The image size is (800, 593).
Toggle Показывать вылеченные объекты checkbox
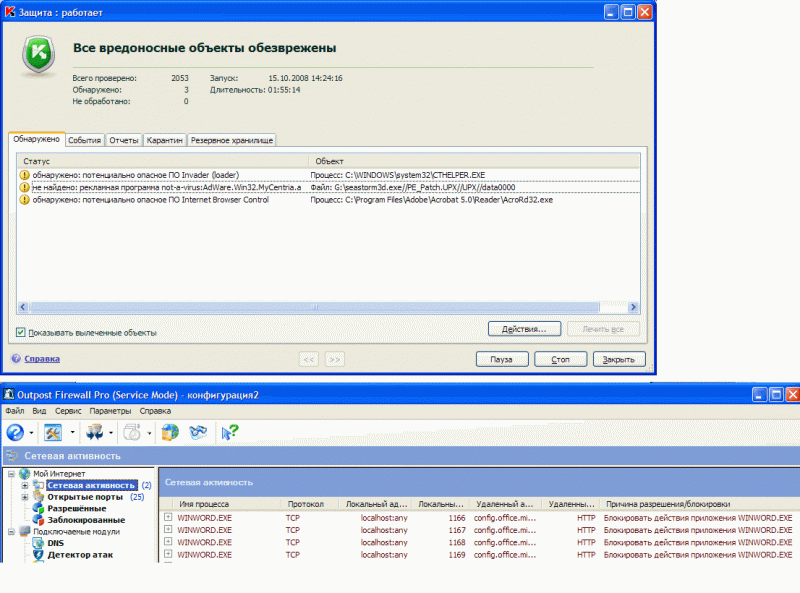[20, 333]
